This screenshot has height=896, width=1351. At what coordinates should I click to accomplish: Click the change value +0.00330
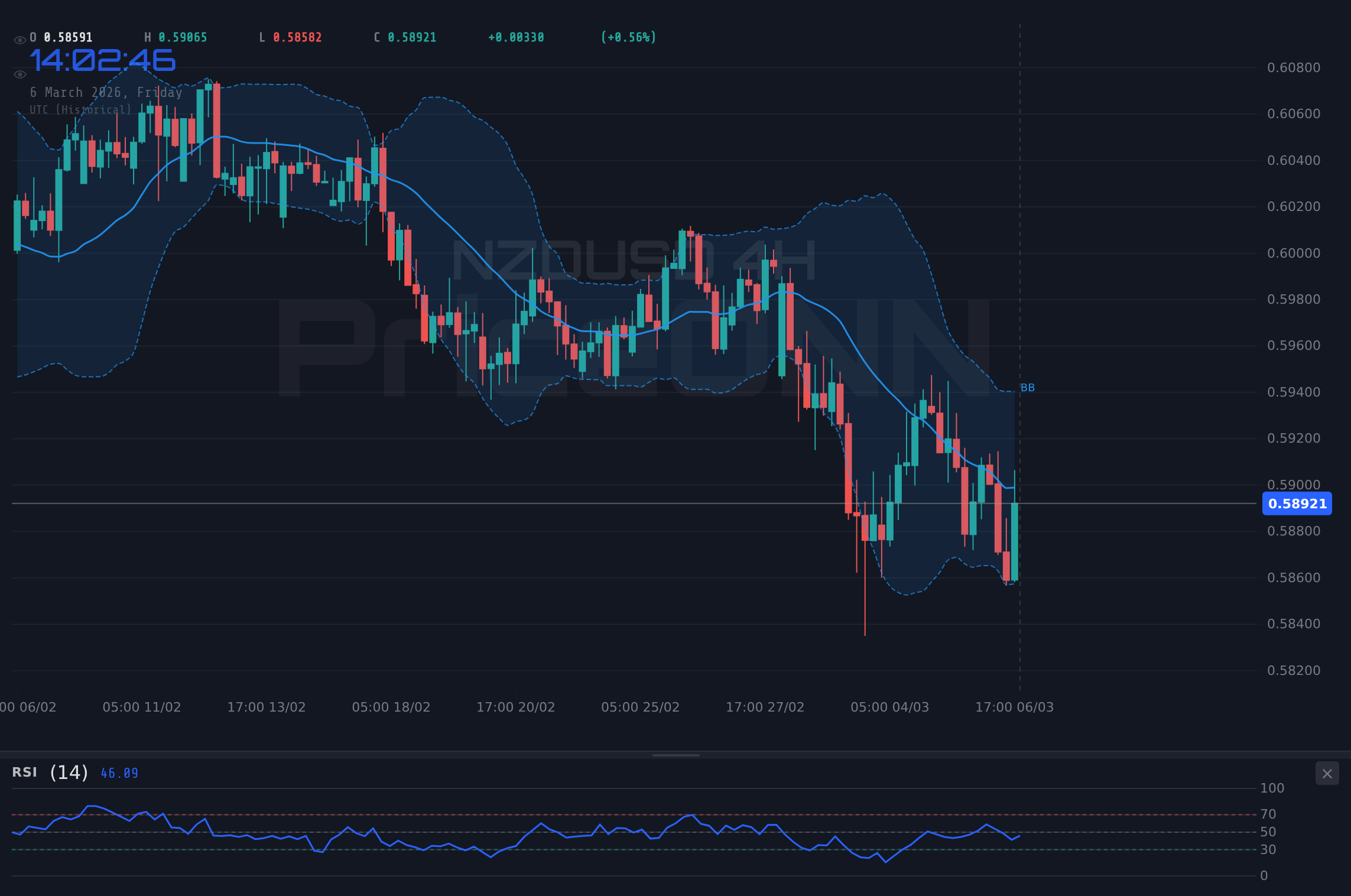click(516, 37)
